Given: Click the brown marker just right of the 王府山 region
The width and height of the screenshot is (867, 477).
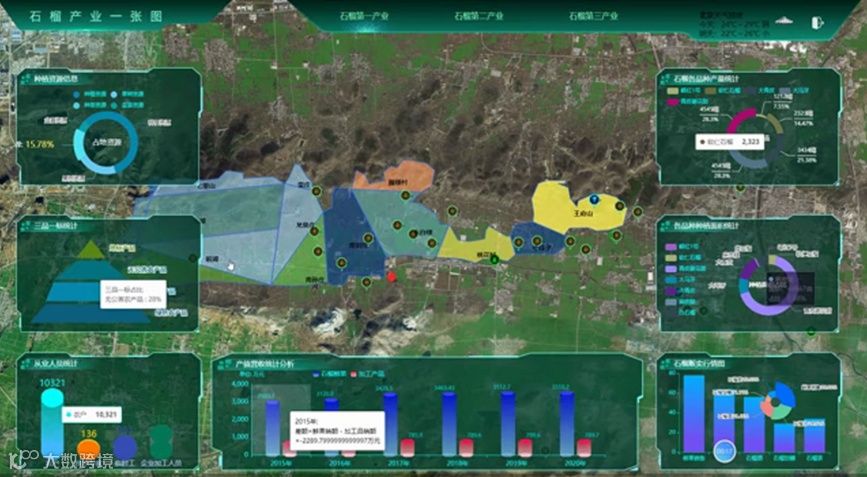Looking at the screenshot, I should coord(638,212).
